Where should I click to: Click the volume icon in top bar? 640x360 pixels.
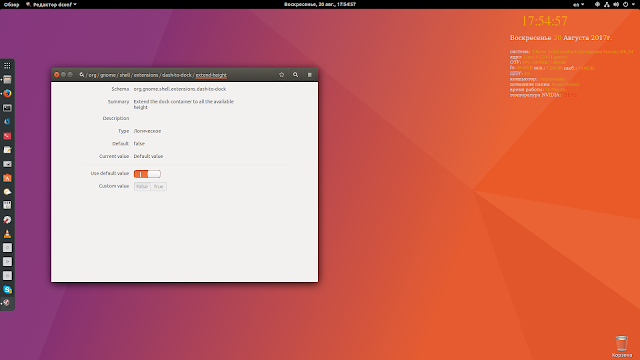pyautogui.click(x=616, y=4)
